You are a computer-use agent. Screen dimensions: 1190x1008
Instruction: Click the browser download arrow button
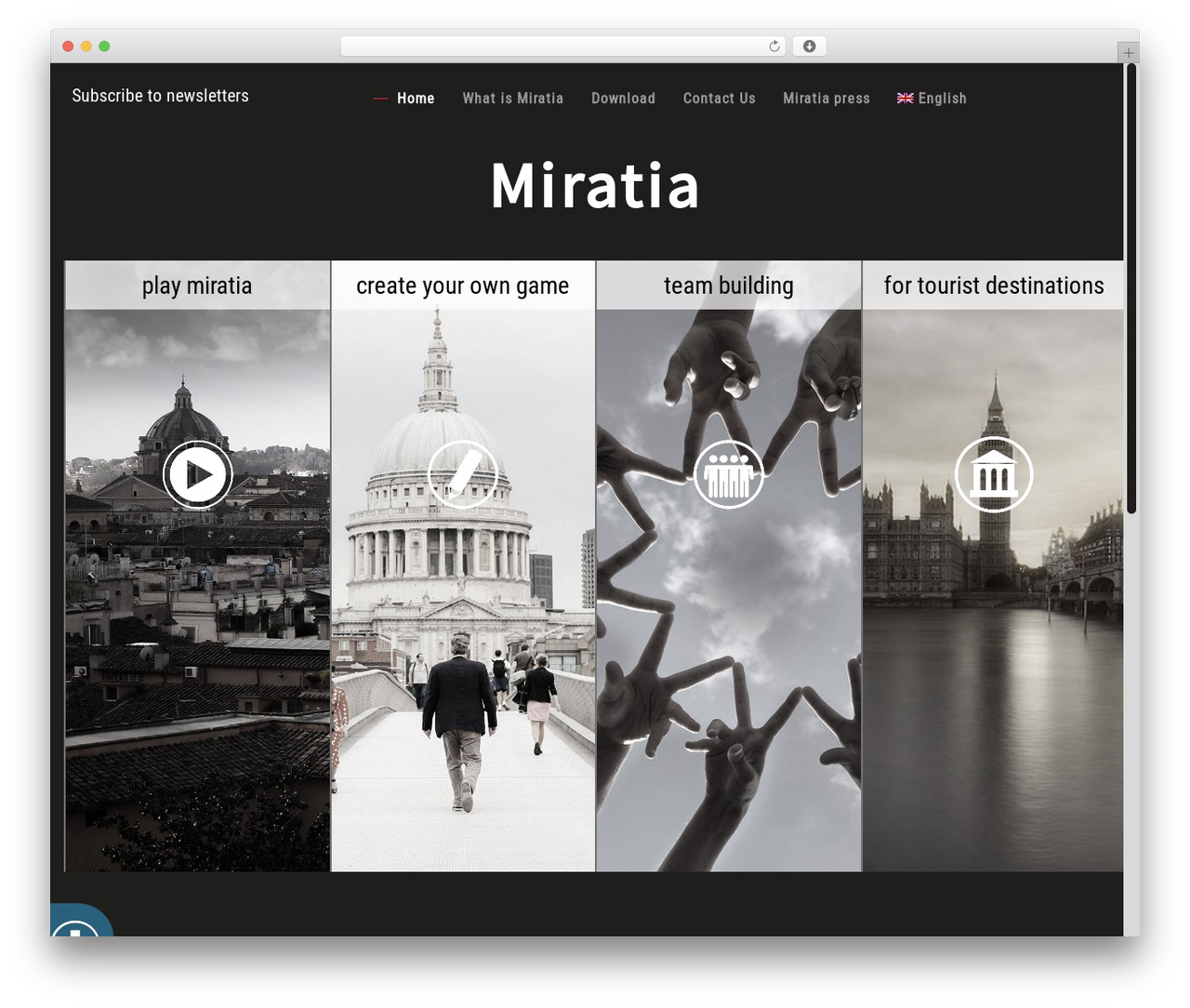coord(810,46)
